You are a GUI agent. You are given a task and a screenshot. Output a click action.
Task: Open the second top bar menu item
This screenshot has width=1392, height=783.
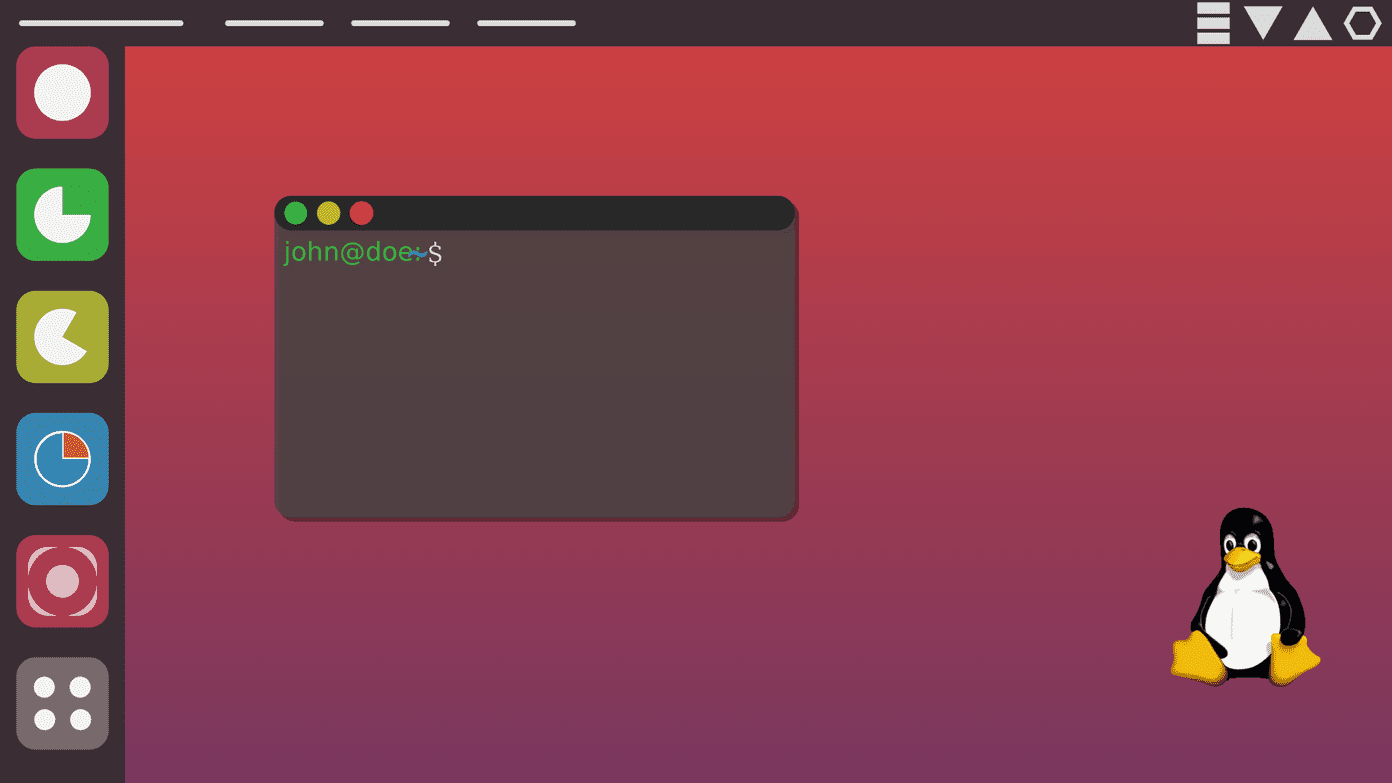274,23
